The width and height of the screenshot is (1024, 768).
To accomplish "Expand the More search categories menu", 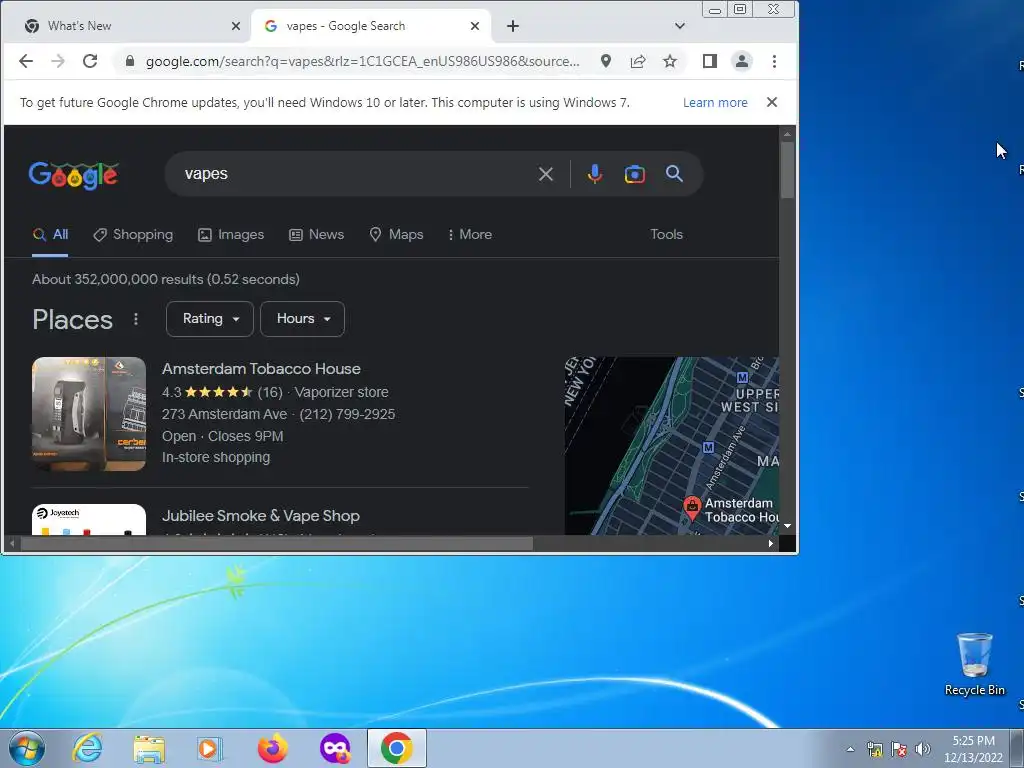I will pos(470,234).
